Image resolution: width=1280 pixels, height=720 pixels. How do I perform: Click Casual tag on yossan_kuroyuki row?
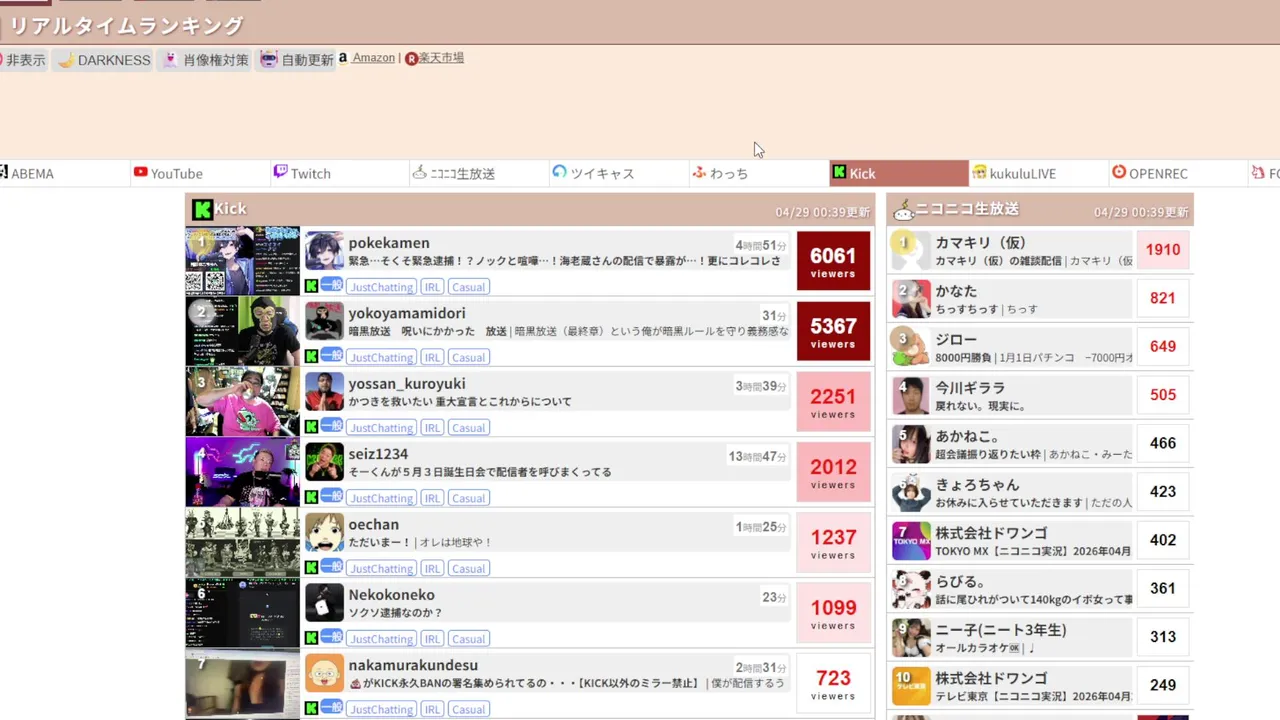click(x=468, y=428)
